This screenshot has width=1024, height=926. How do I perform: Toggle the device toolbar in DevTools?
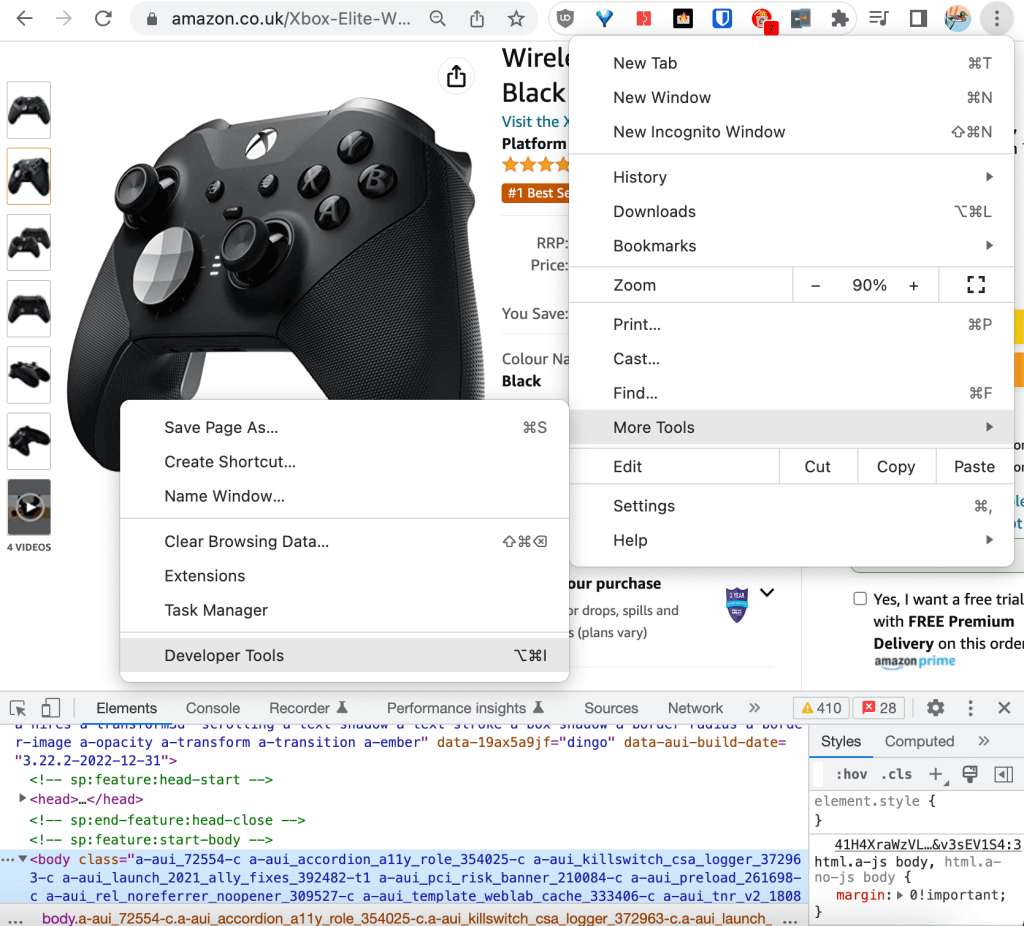click(x=48, y=707)
